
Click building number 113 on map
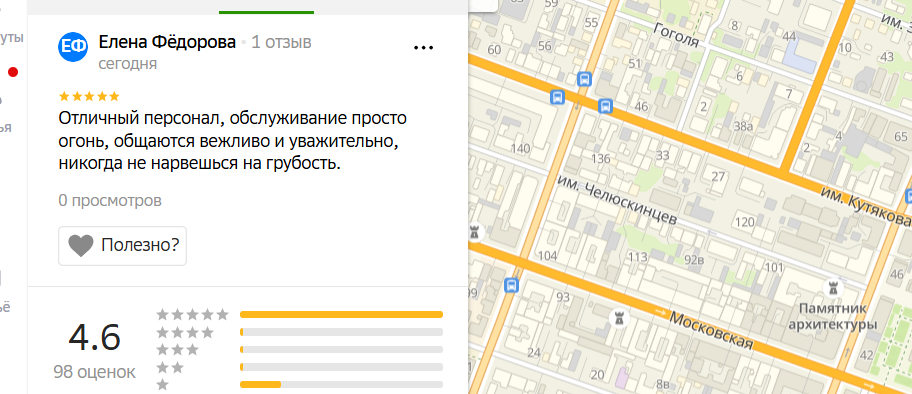[638, 257]
